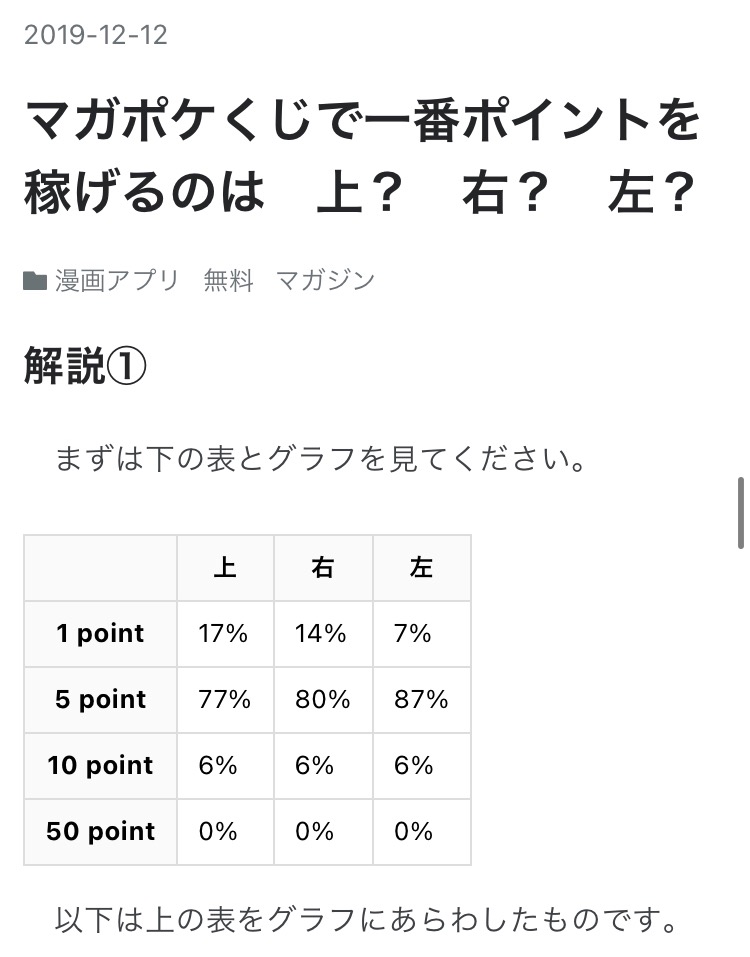
Task: Select the 80% table cell
Action: (x=322, y=700)
